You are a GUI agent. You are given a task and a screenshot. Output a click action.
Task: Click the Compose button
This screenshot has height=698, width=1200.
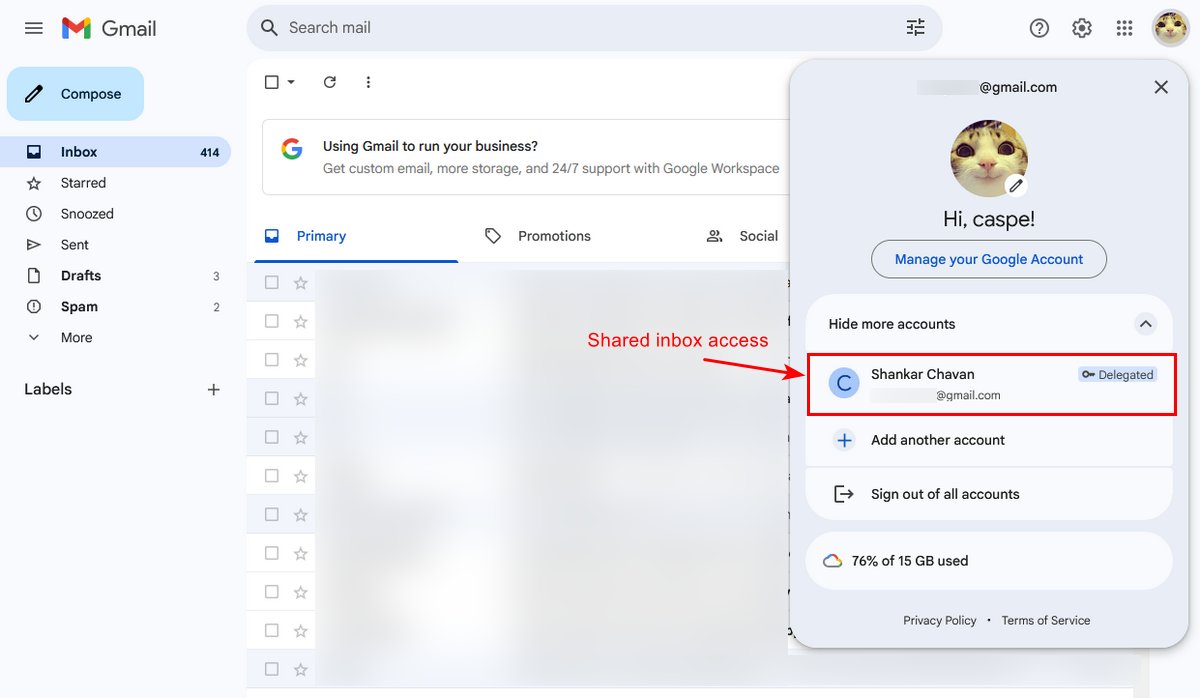pos(75,94)
